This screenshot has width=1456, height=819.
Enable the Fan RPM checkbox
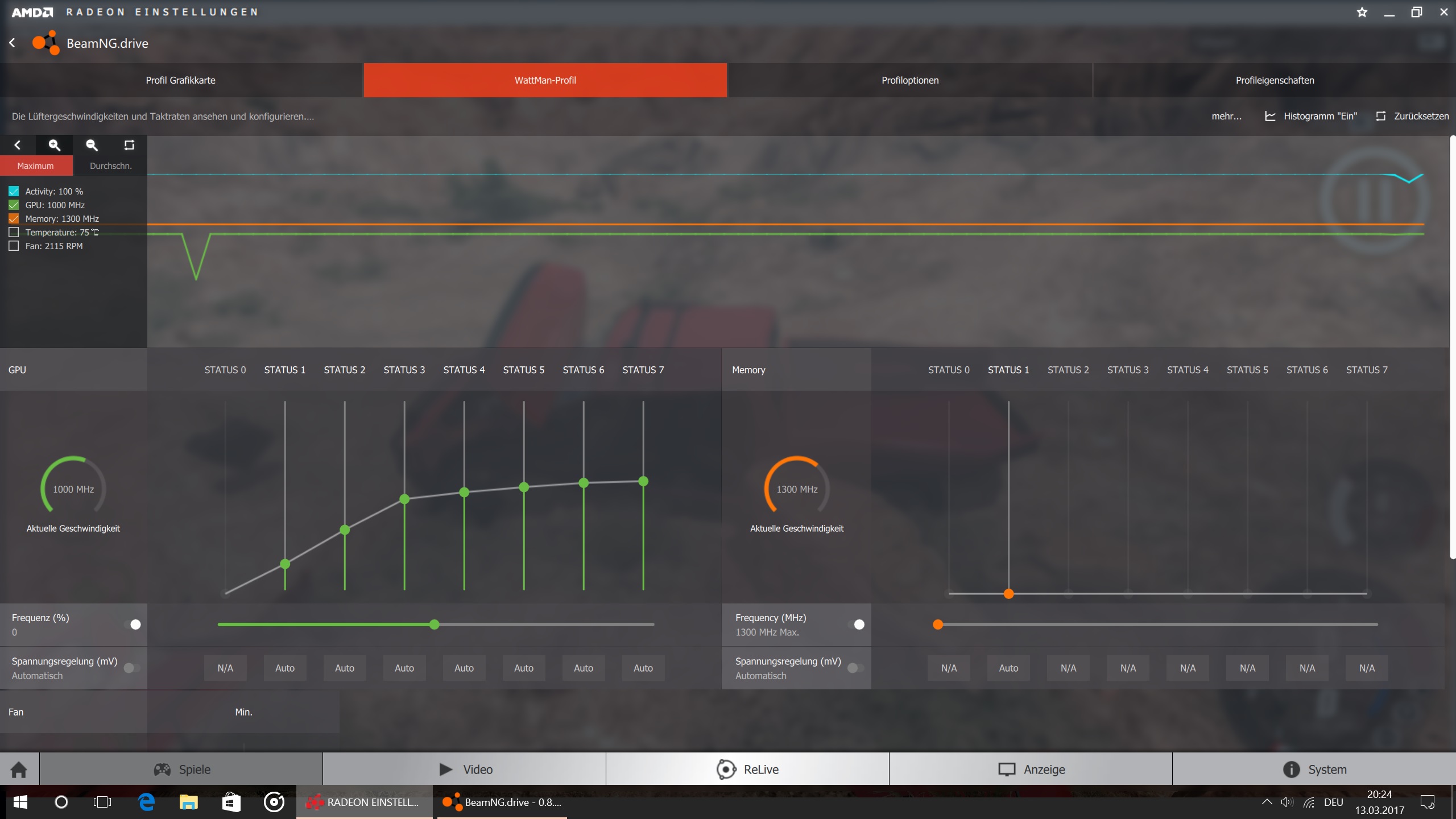point(14,246)
